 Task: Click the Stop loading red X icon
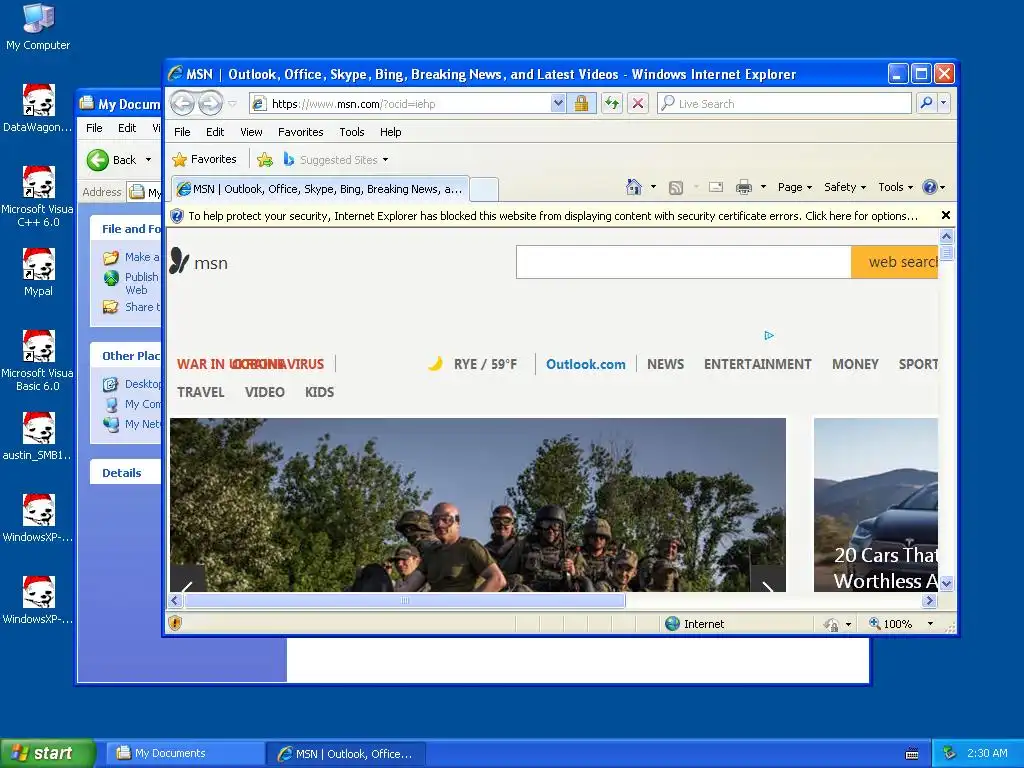pyautogui.click(x=638, y=103)
